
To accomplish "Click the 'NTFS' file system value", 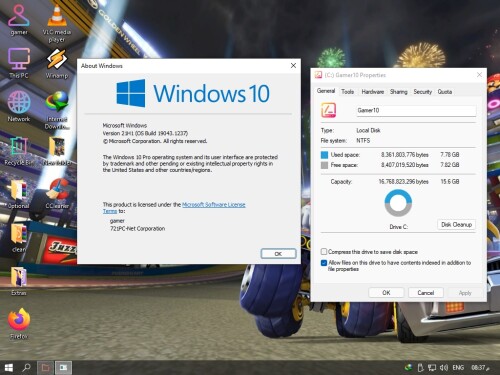I will point(363,141).
